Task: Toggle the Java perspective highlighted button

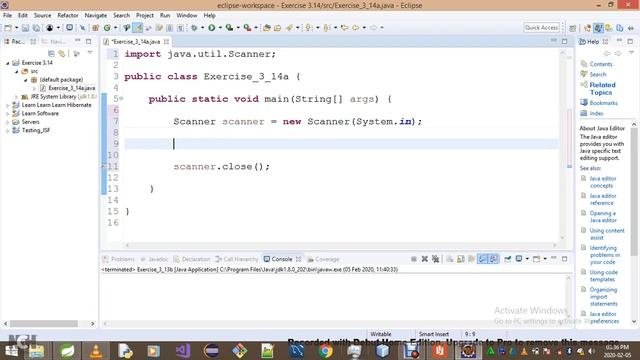Action: pyautogui.click(x=598, y=28)
